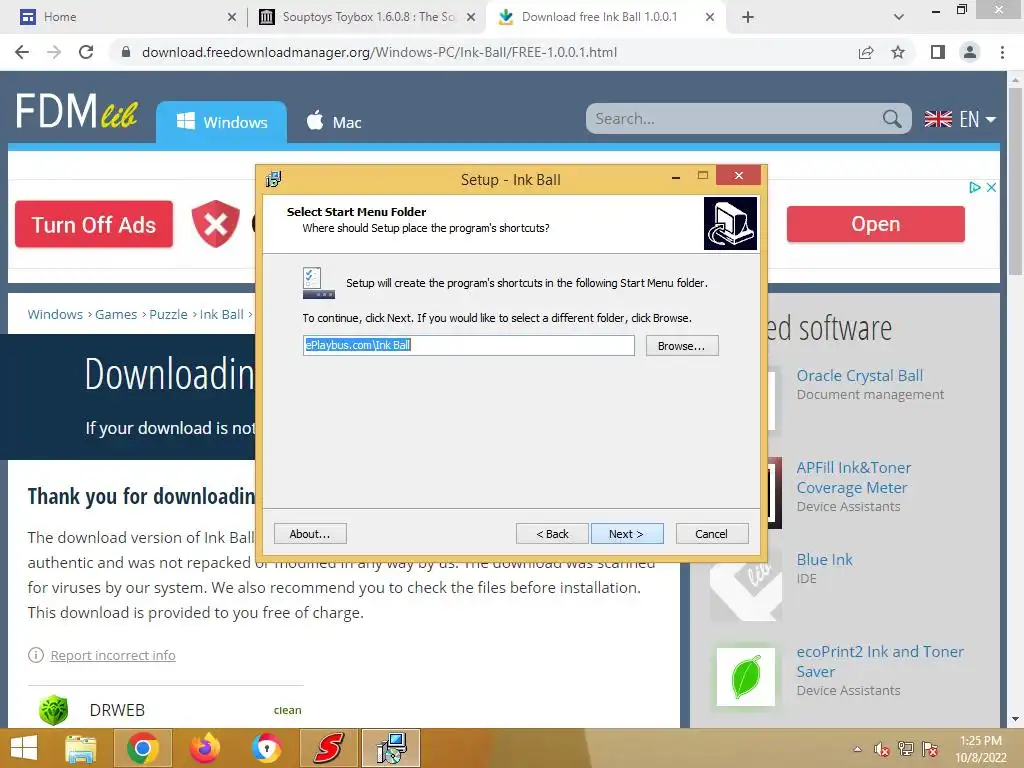Viewport: 1024px width, 768px height.
Task: Go back to previous page
Action: [x=22, y=52]
